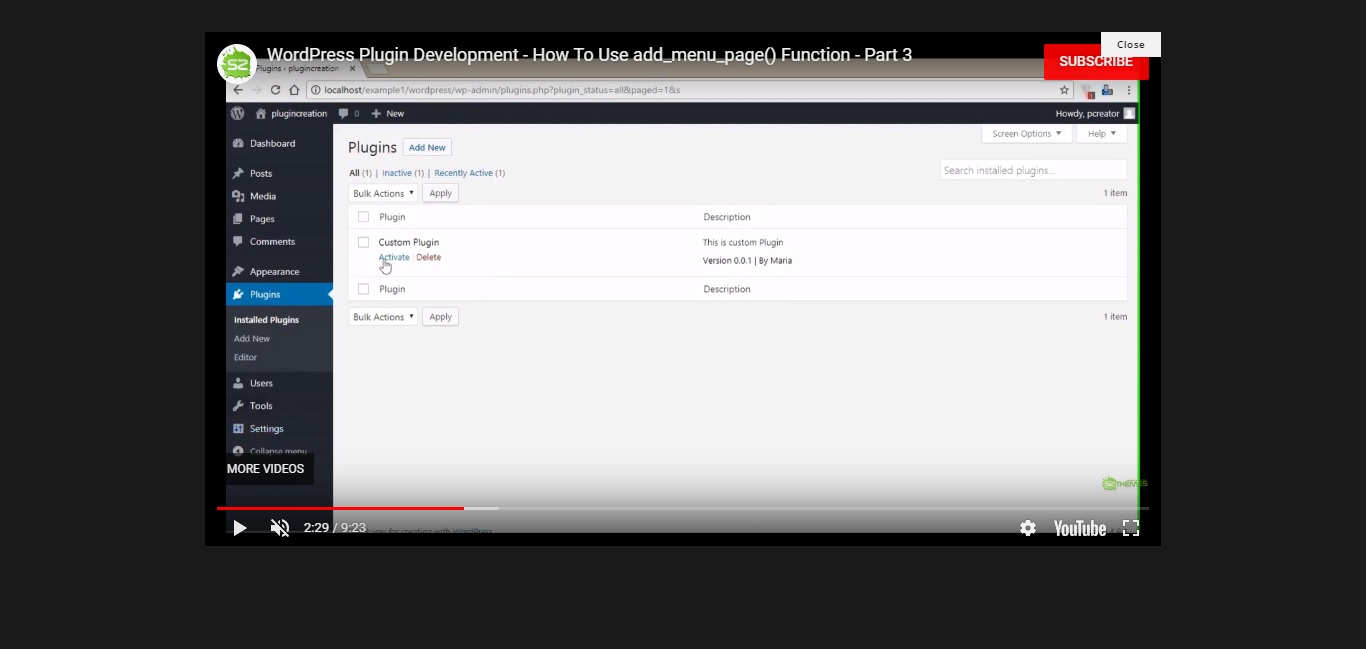The width and height of the screenshot is (1366, 649).
Task: Click the Custom Plugin name
Action: 408,243
